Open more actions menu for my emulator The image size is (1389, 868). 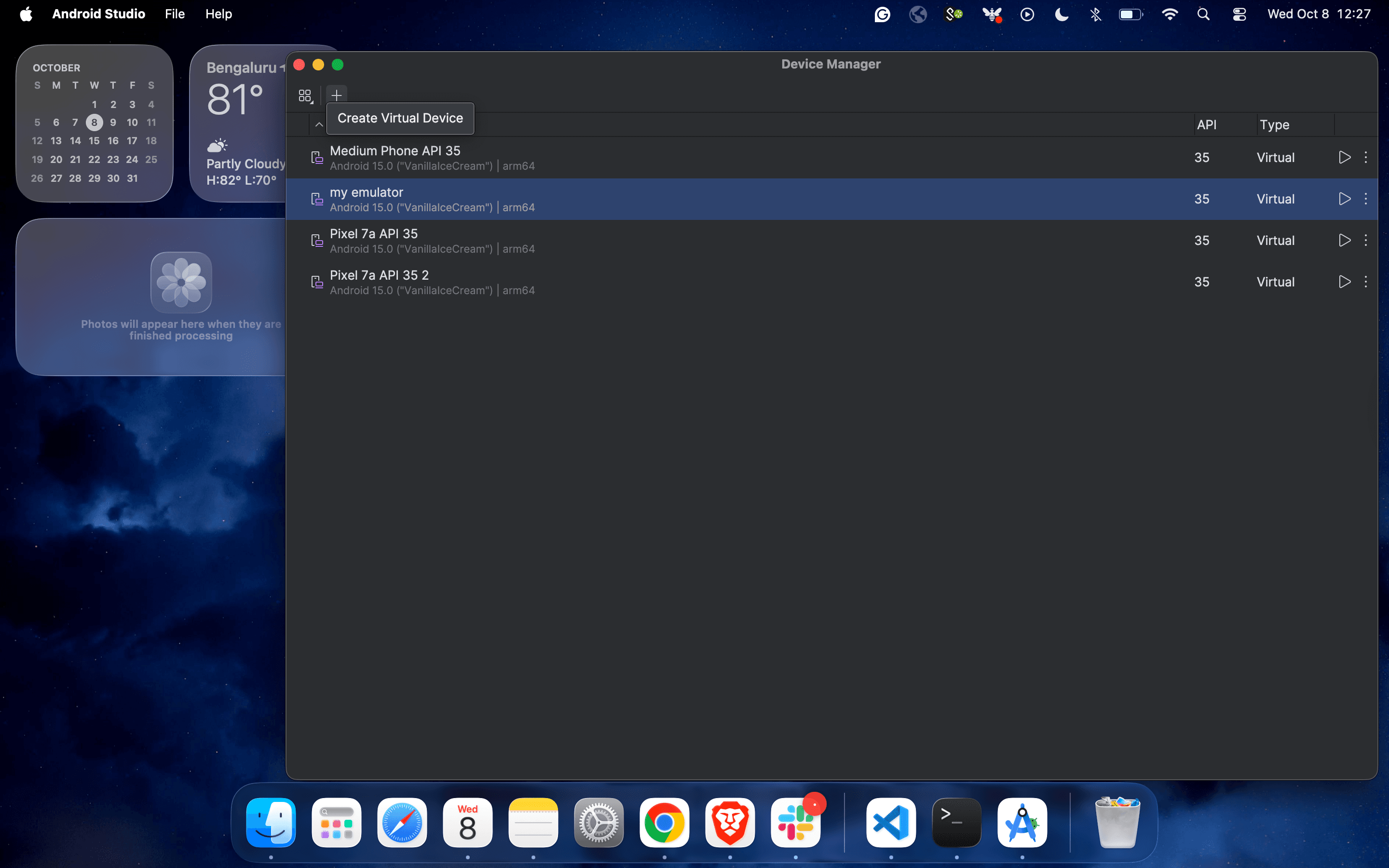tap(1365, 199)
